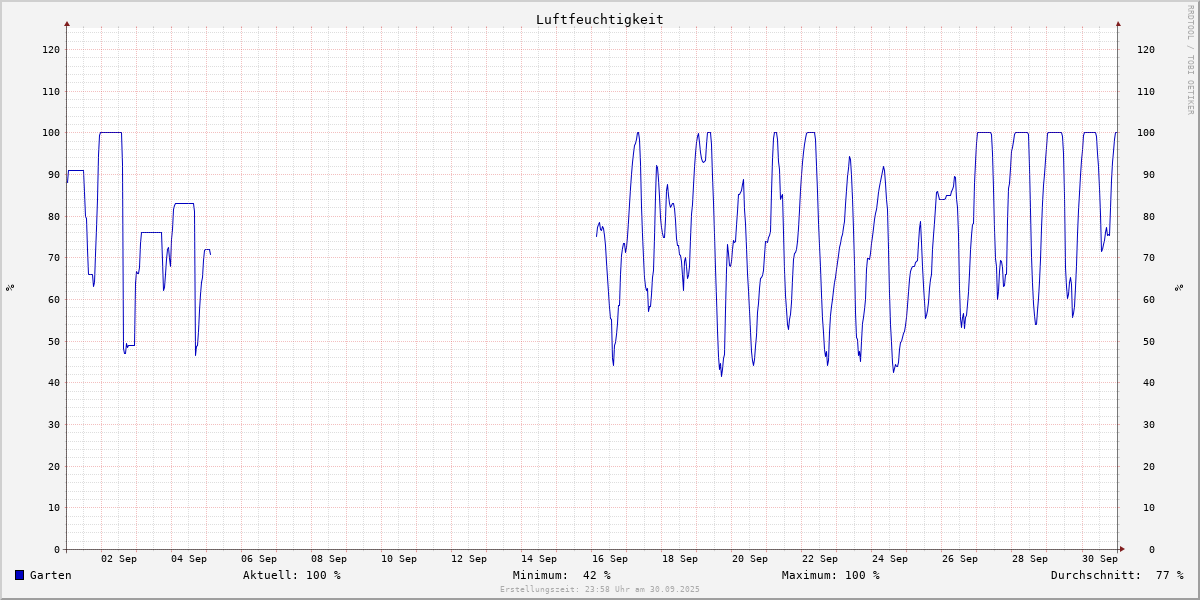Select the Minimum: 42 % statistic
The image size is (1200, 600).
point(561,575)
